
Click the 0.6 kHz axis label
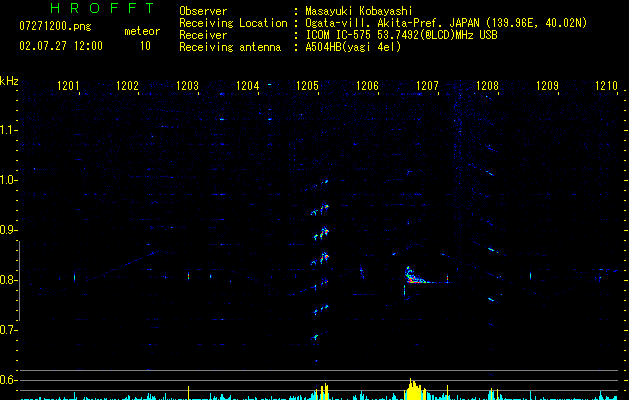tap(8, 380)
